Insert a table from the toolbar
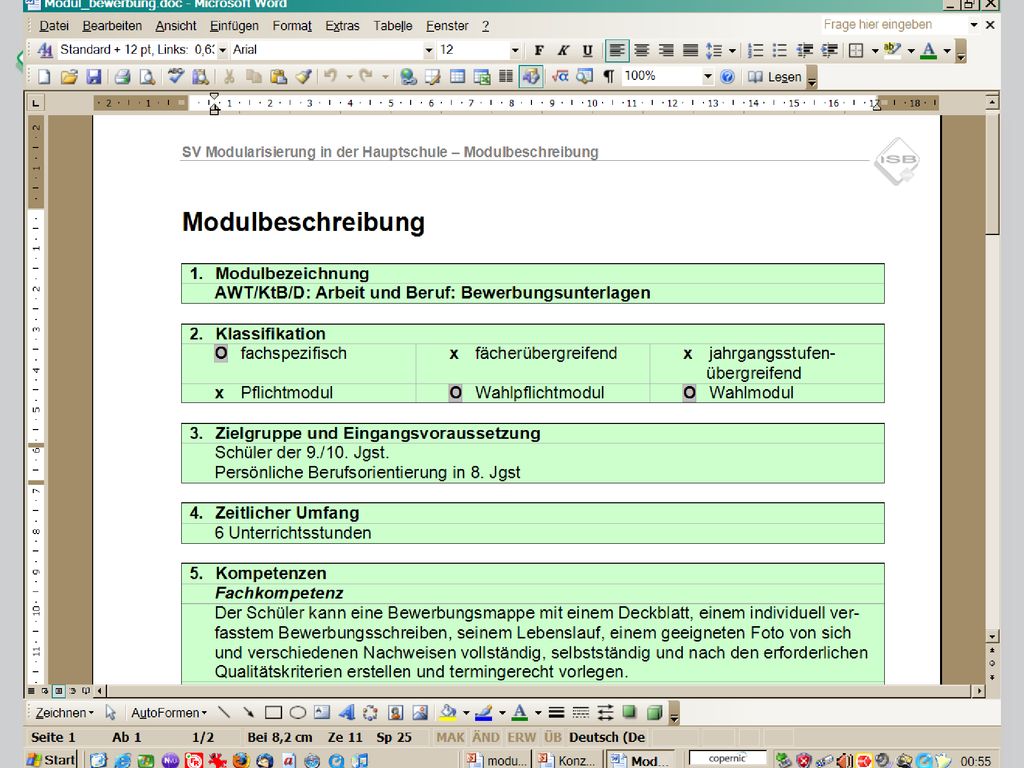The width and height of the screenshot is (1024, 768). coord(457,77)
